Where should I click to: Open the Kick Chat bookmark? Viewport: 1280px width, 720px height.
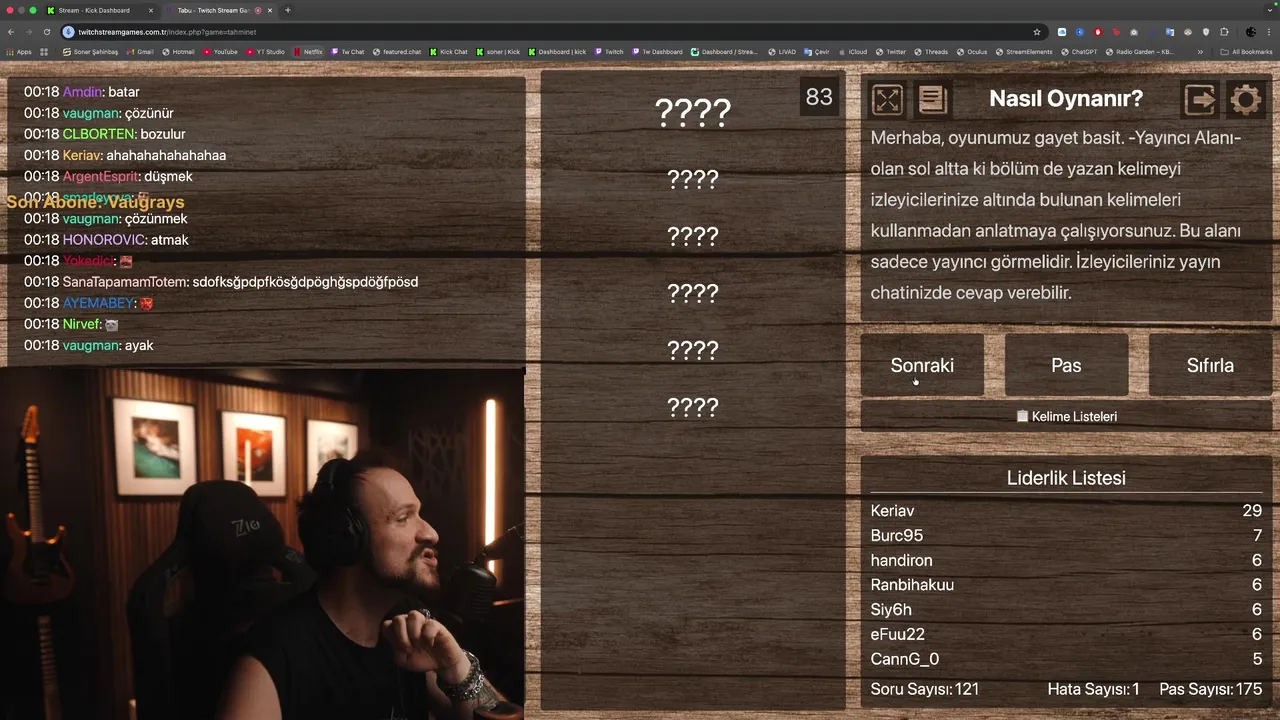click(x=448, y=52)
